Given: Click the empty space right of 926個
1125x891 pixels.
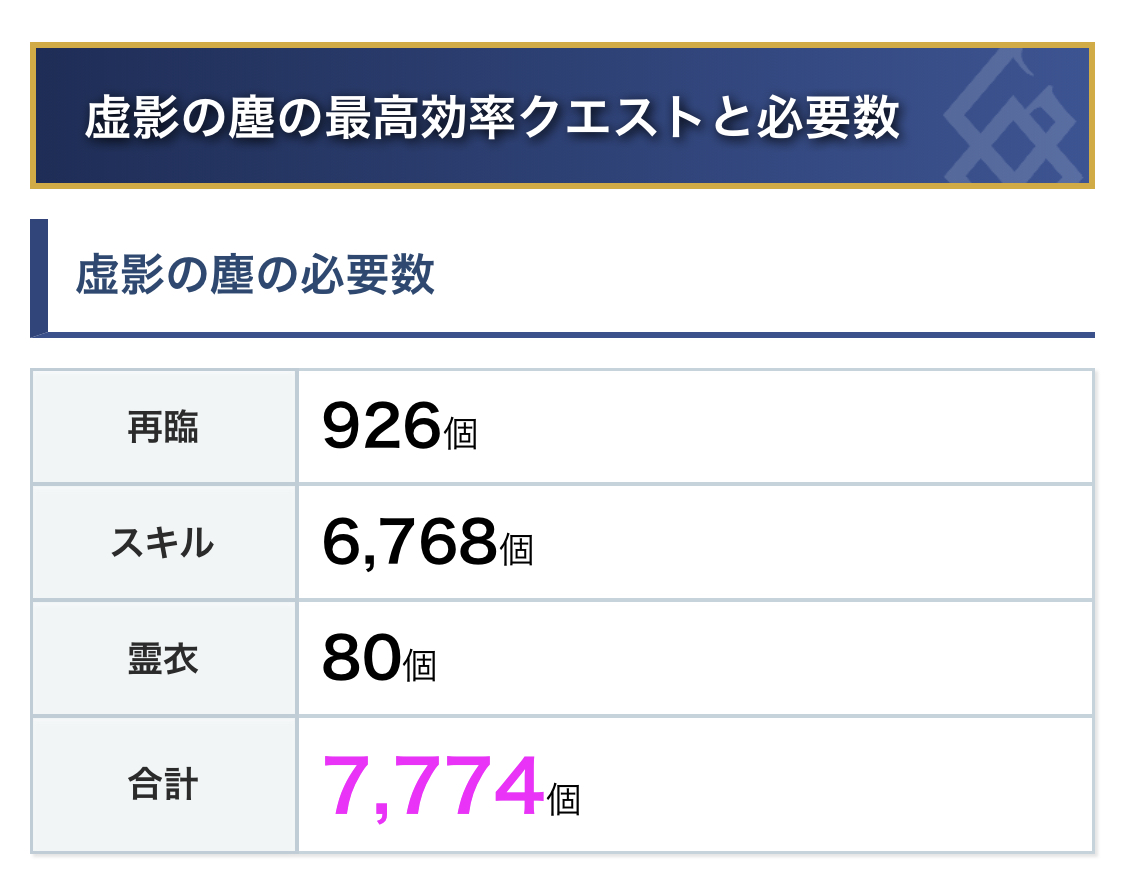Looking at the screenshot, I should tap(780, 427).
